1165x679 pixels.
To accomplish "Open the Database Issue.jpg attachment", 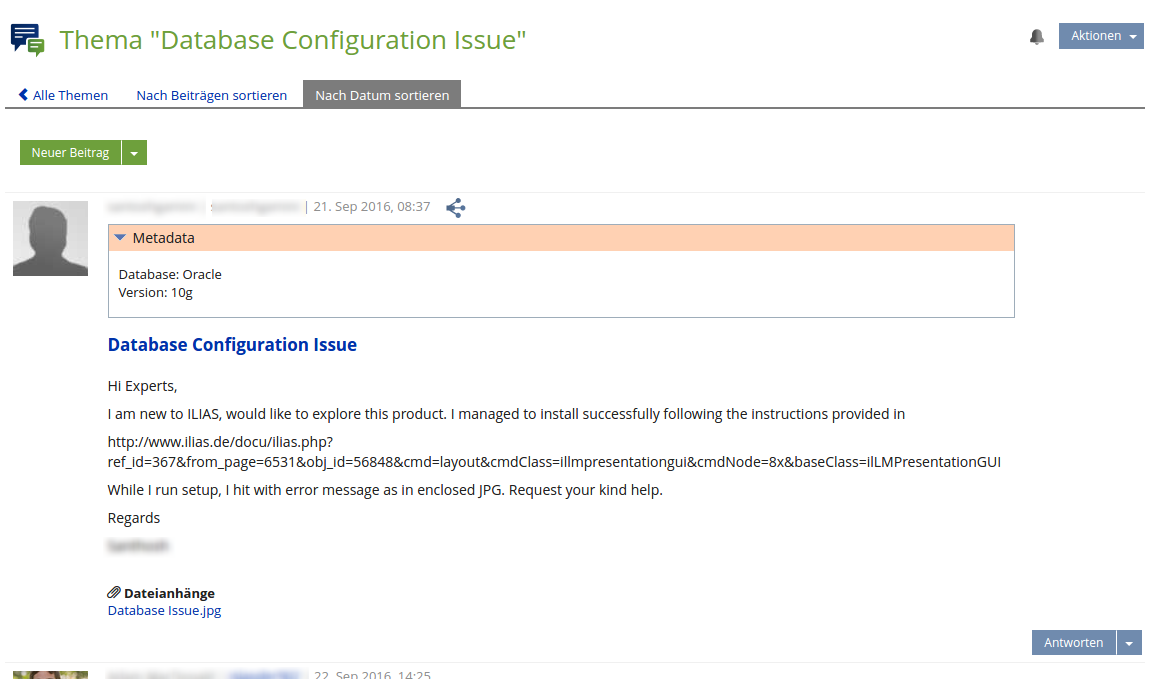I will [x=164, y=611].
